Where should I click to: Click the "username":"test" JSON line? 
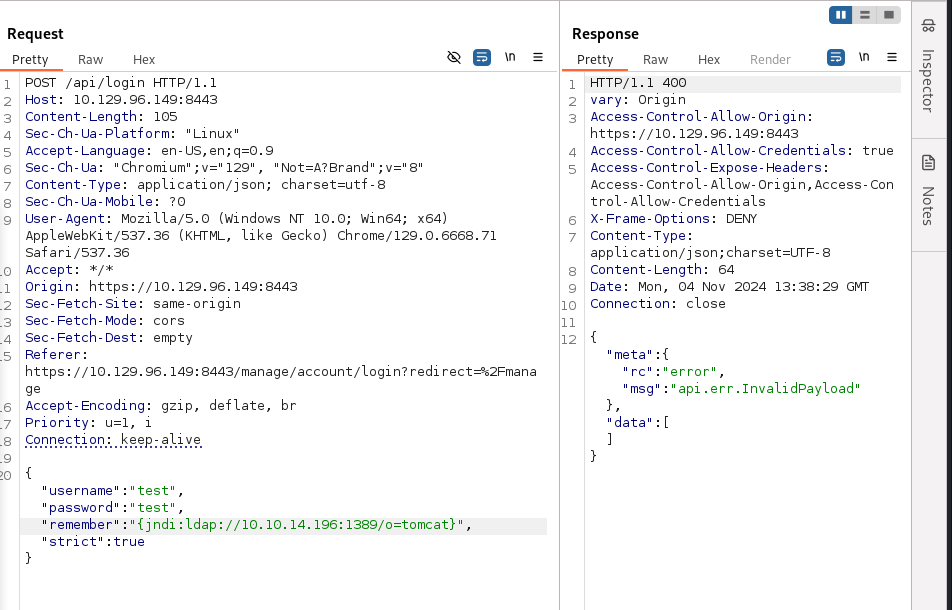[112, 490]
